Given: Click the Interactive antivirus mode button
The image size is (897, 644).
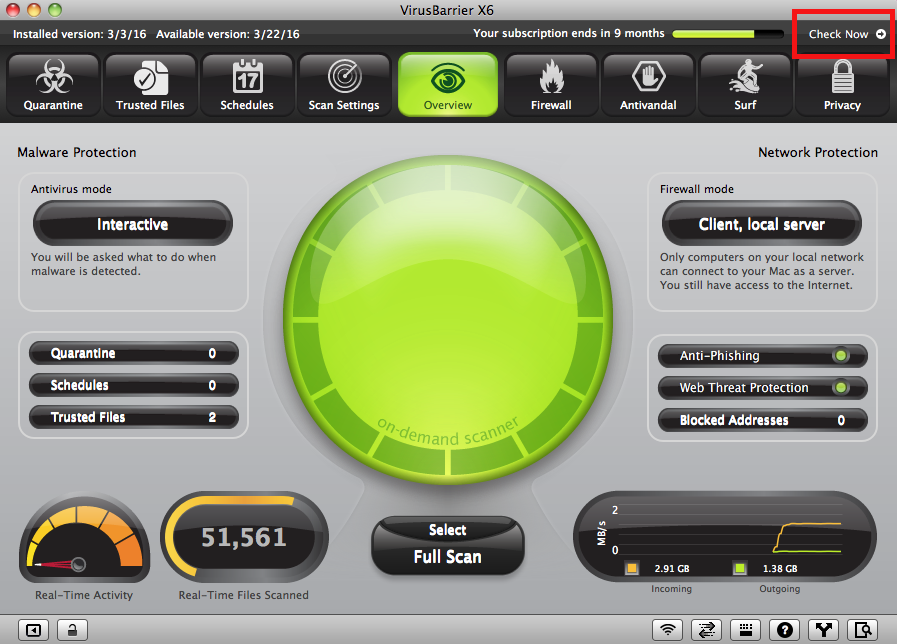Looking at the screenshot, I should pyautogui.click(x=133, y=224).
